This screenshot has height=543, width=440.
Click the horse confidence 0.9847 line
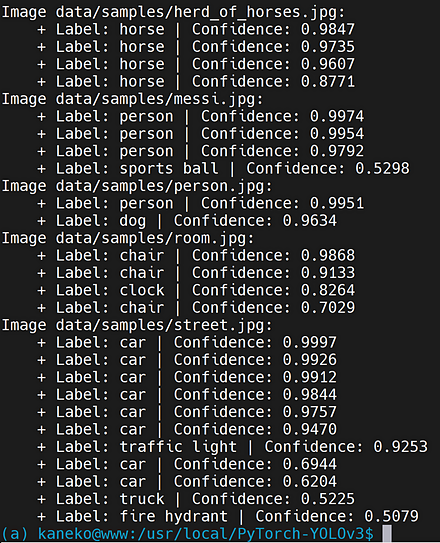tap(196, 29)
